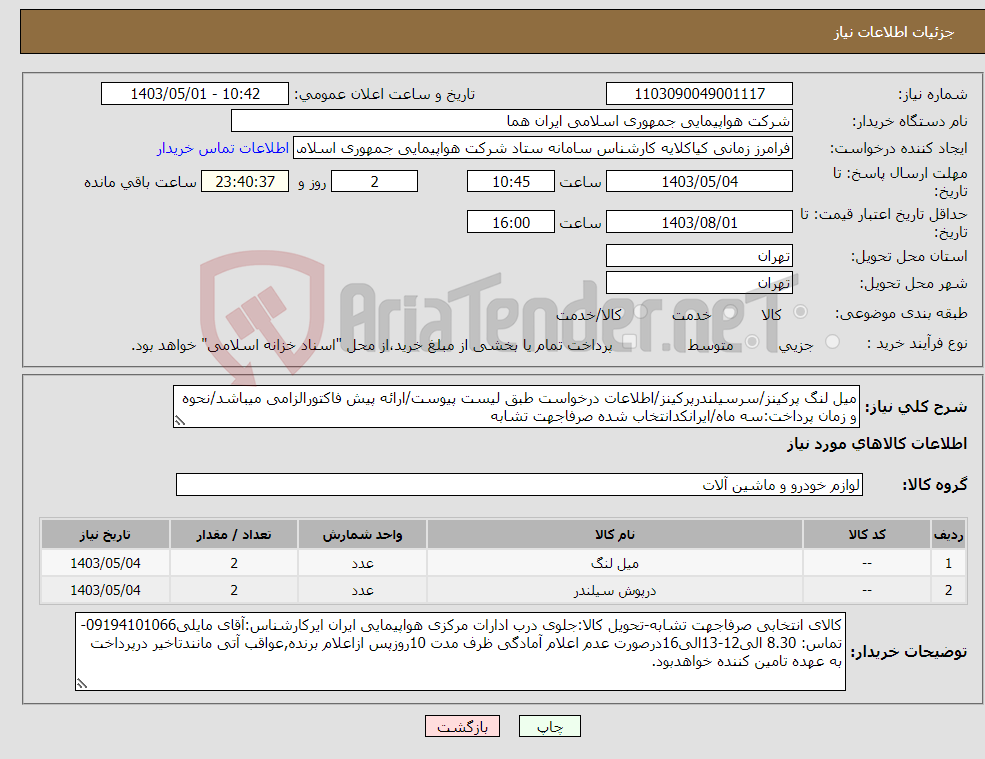Screen dimensions: 985x759
Task: Click the announcement date field 1403/05/01 - 10:42
Action: (x=195, y=94)
